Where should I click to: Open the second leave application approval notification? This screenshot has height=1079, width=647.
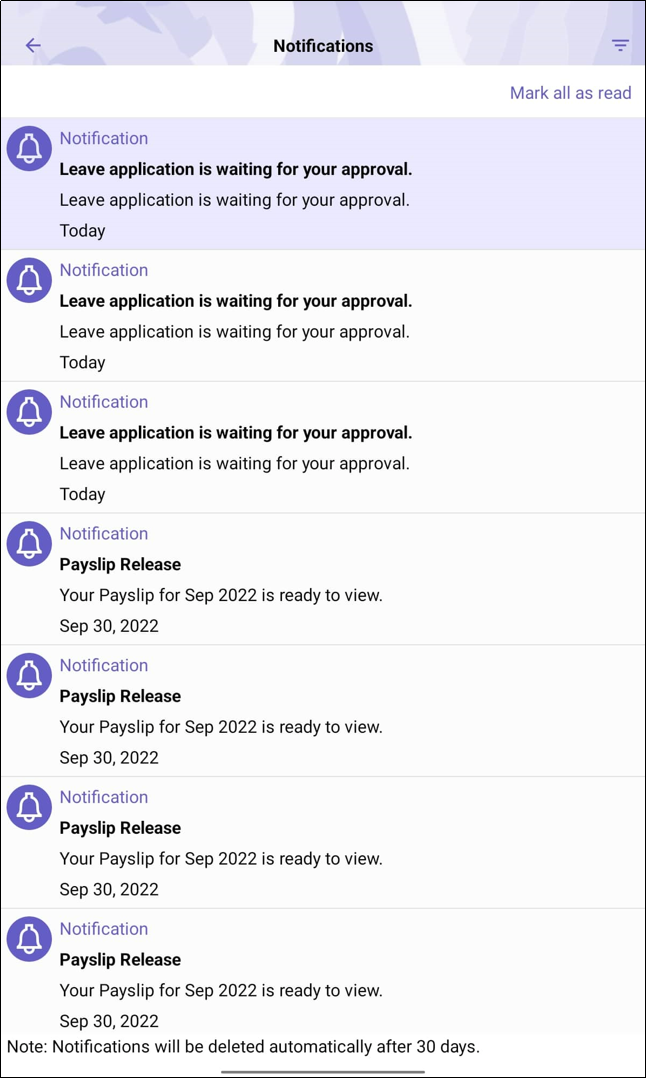pyautogui.click(x=324, y=315)
